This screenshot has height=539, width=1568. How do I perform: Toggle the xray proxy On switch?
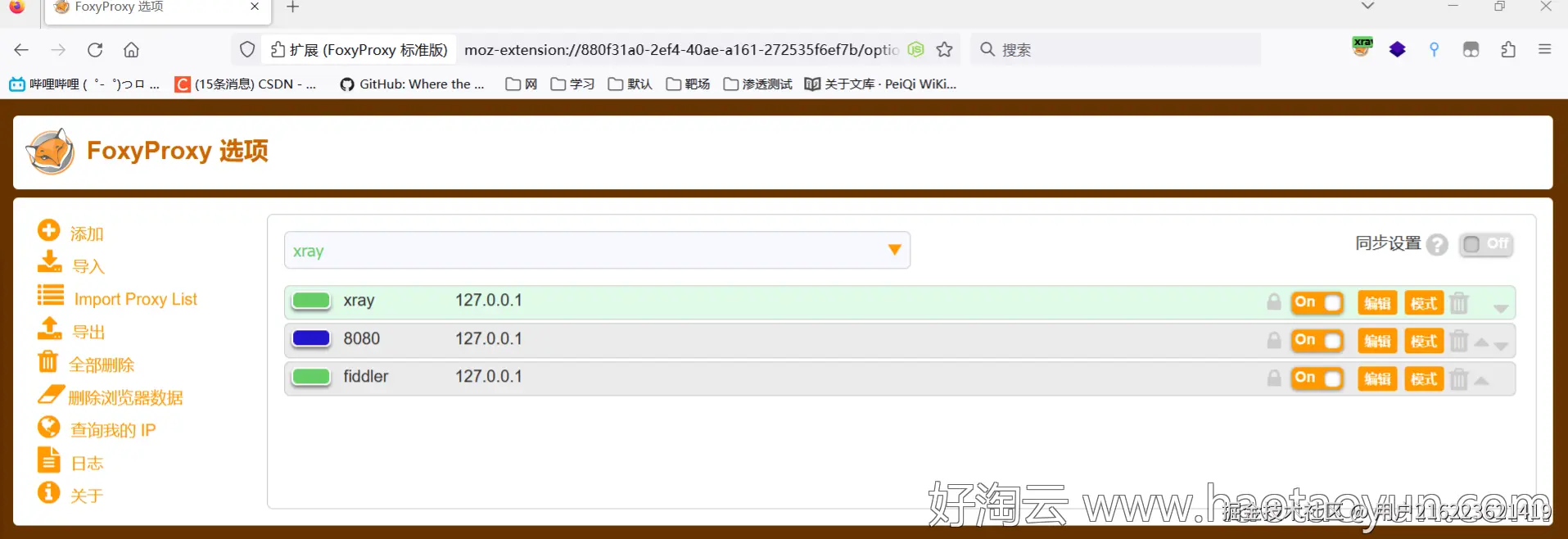1317,303
